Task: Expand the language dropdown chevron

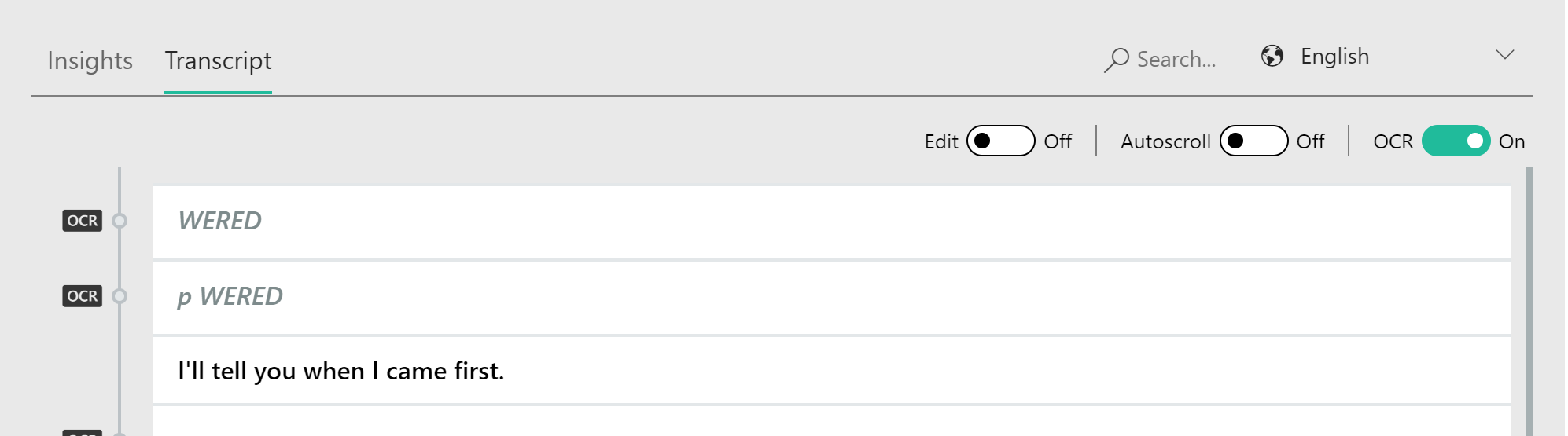Action: [x=1504, y=55]
